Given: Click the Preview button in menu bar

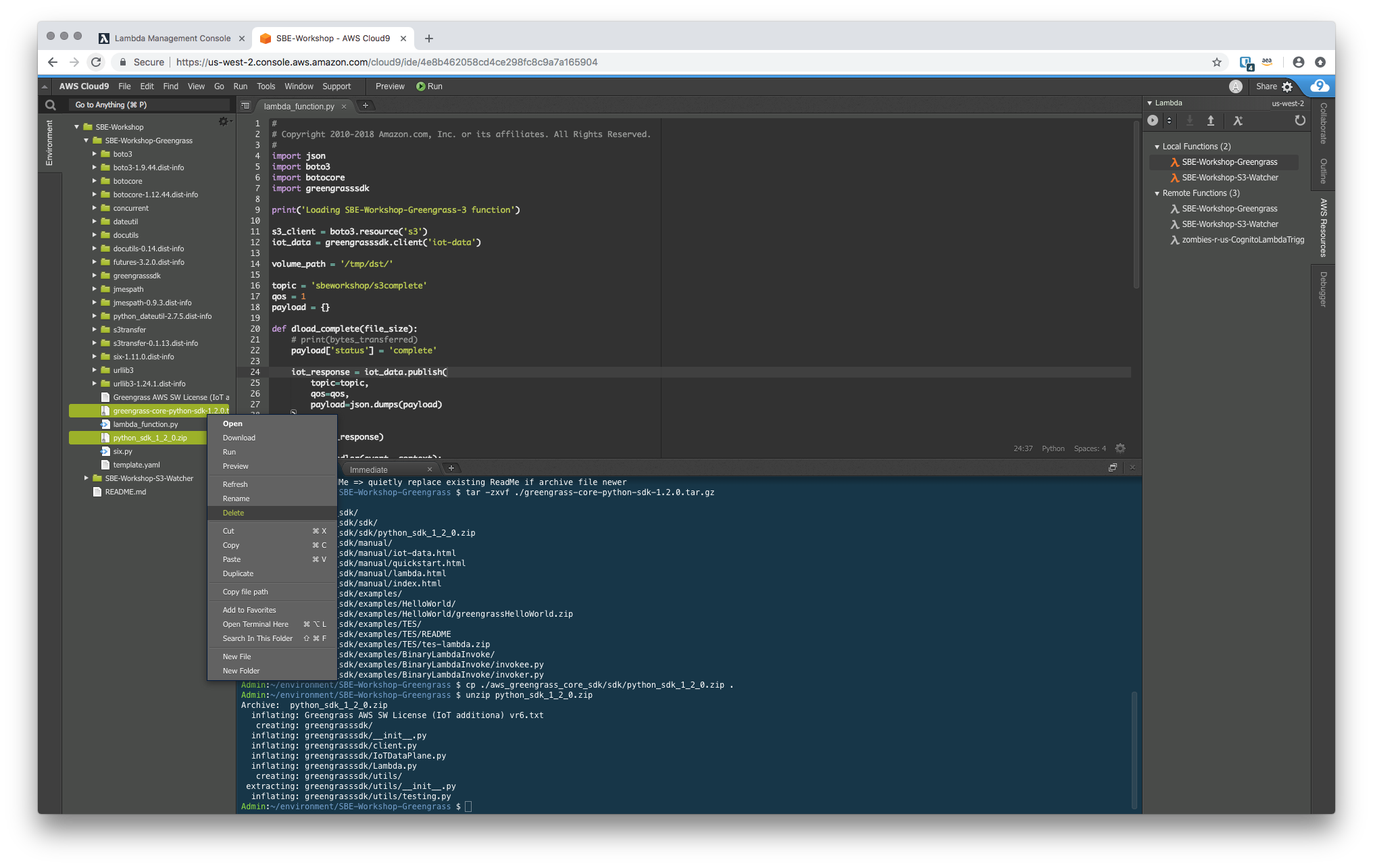Looking at the screenshot, I should point(390,86).
